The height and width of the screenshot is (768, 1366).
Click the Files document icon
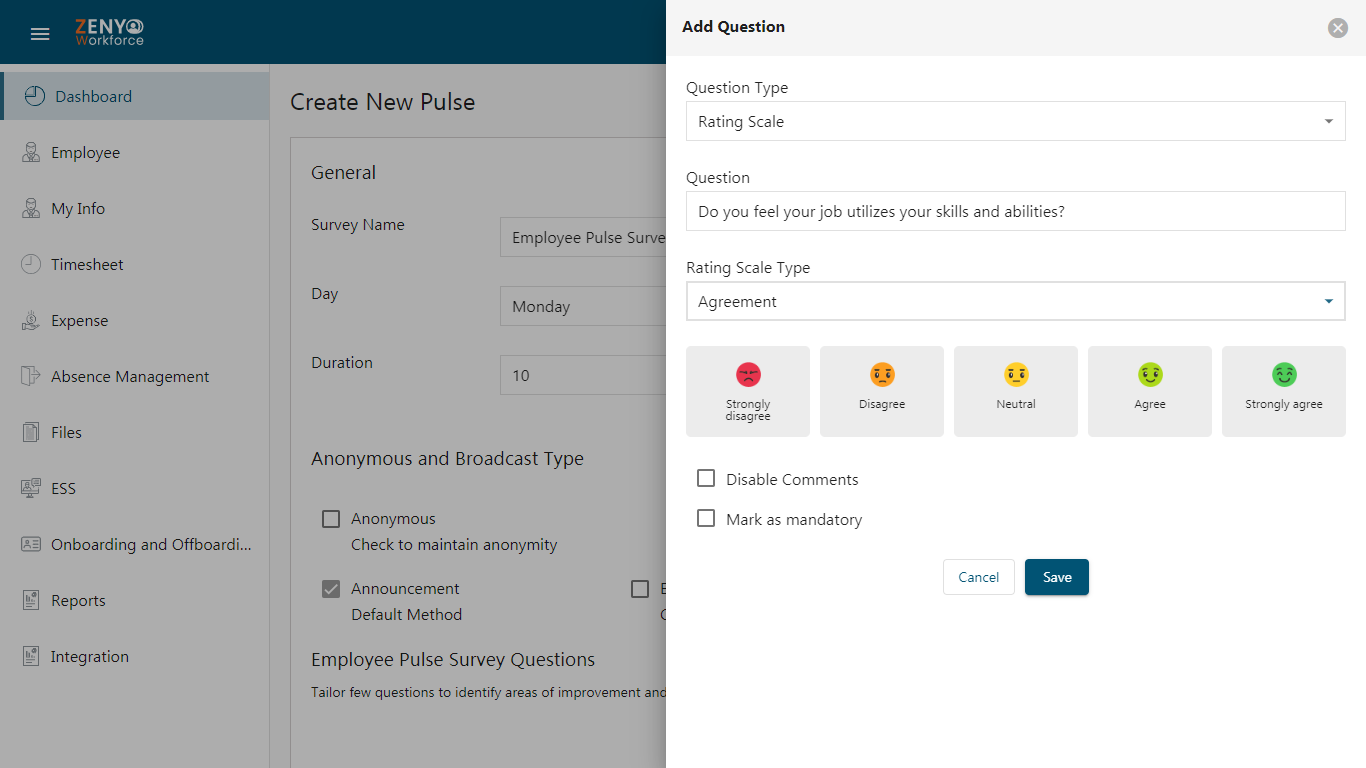coord(31,432)
